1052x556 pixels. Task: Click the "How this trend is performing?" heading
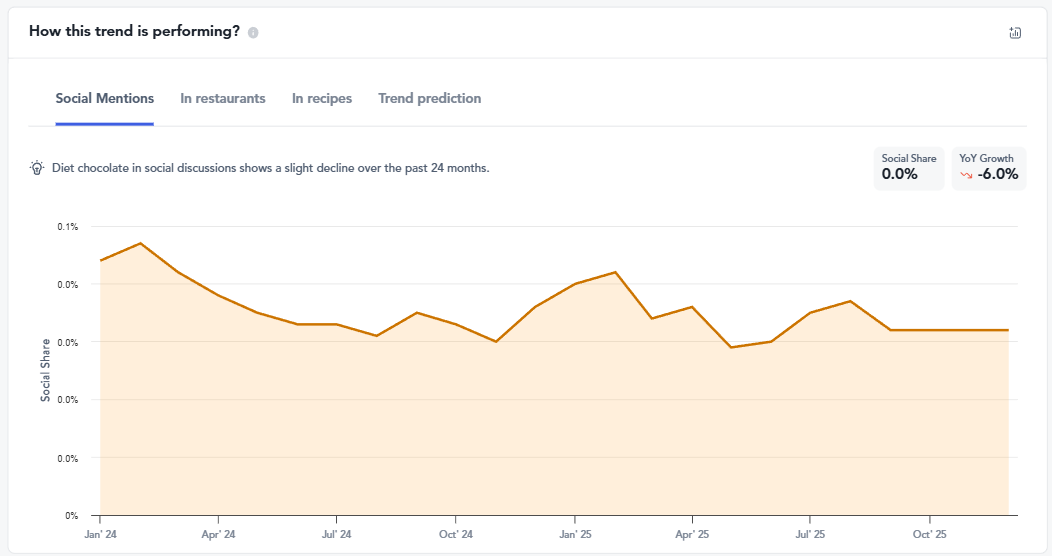[x=134, y=31]
